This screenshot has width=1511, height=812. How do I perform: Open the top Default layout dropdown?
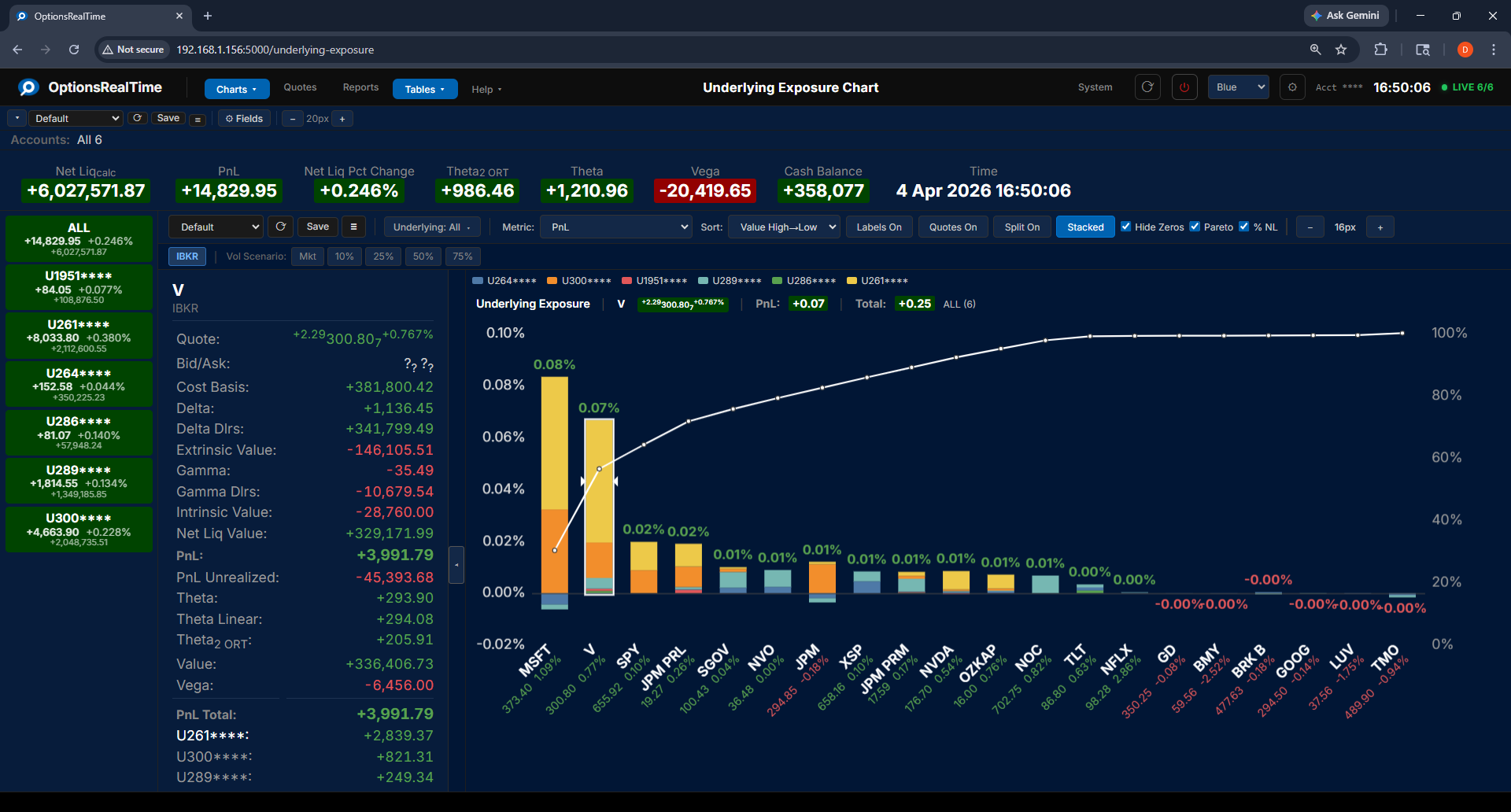click(76, 118)
